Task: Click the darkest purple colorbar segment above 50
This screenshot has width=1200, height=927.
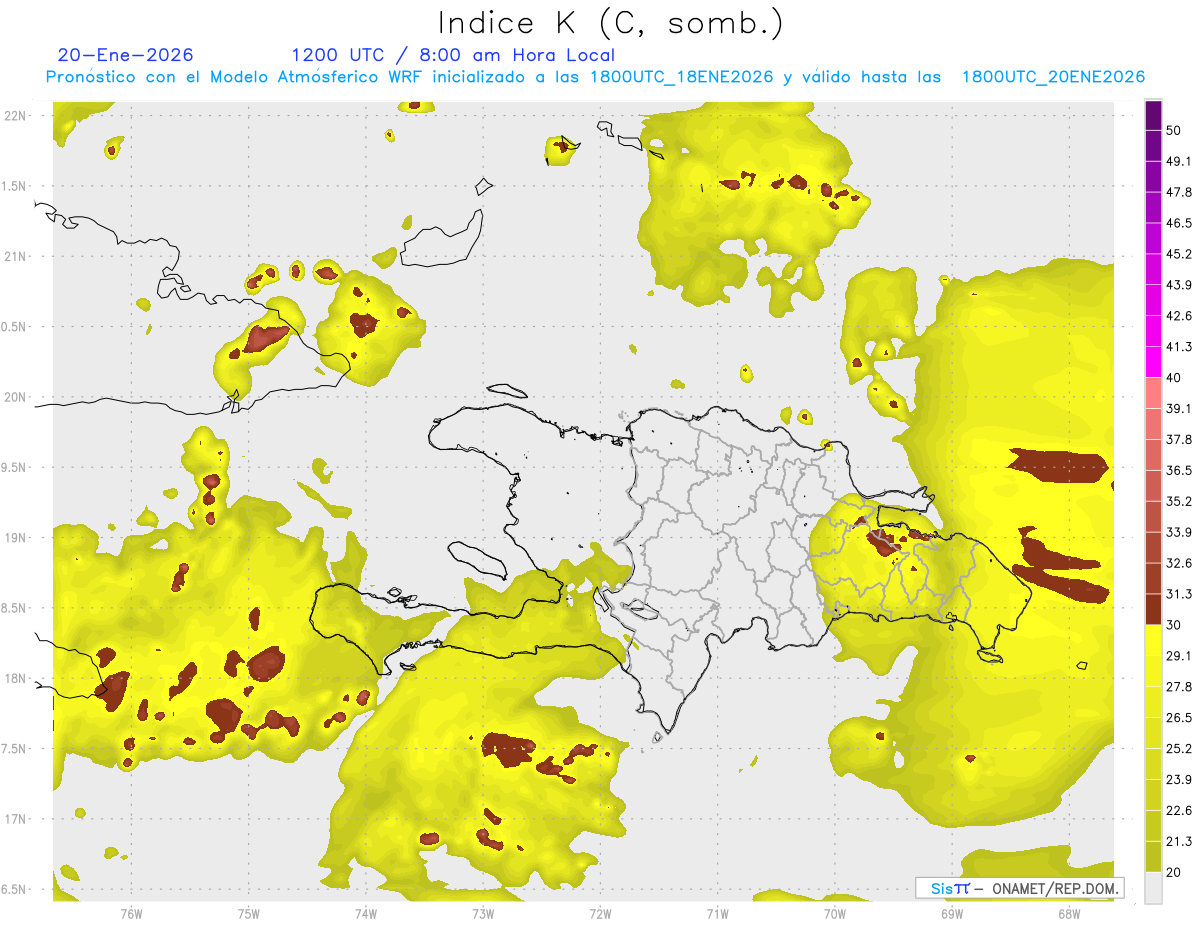Action: (x=1154, y=115)
